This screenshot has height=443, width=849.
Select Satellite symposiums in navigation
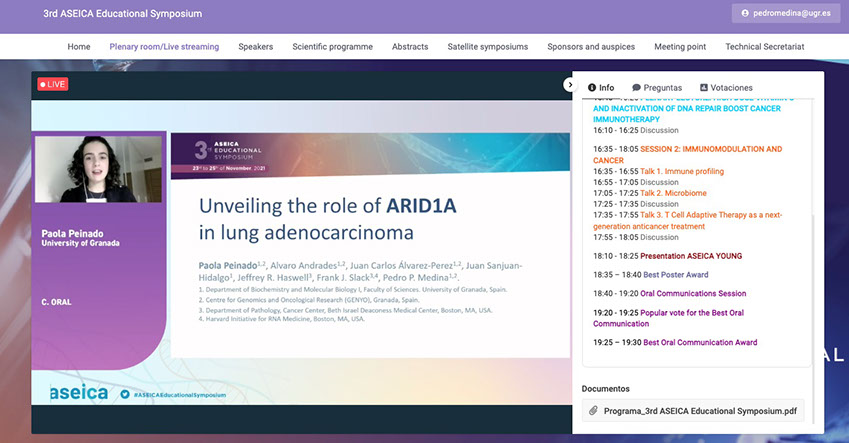click(487, 47)
